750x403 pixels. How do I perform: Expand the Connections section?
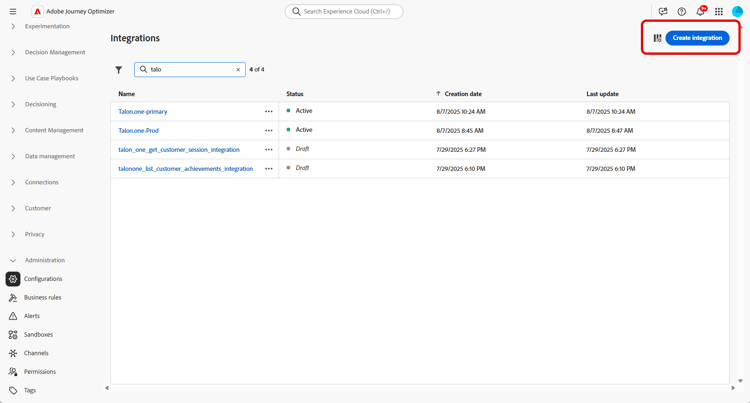tap(13, 183)
